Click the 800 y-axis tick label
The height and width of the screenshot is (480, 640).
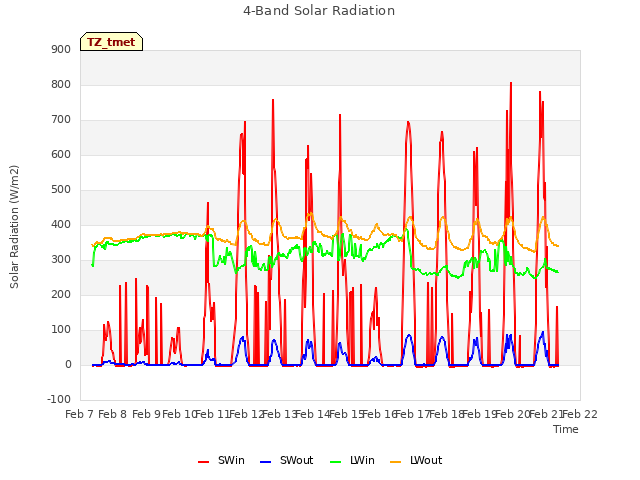point(61,84)
